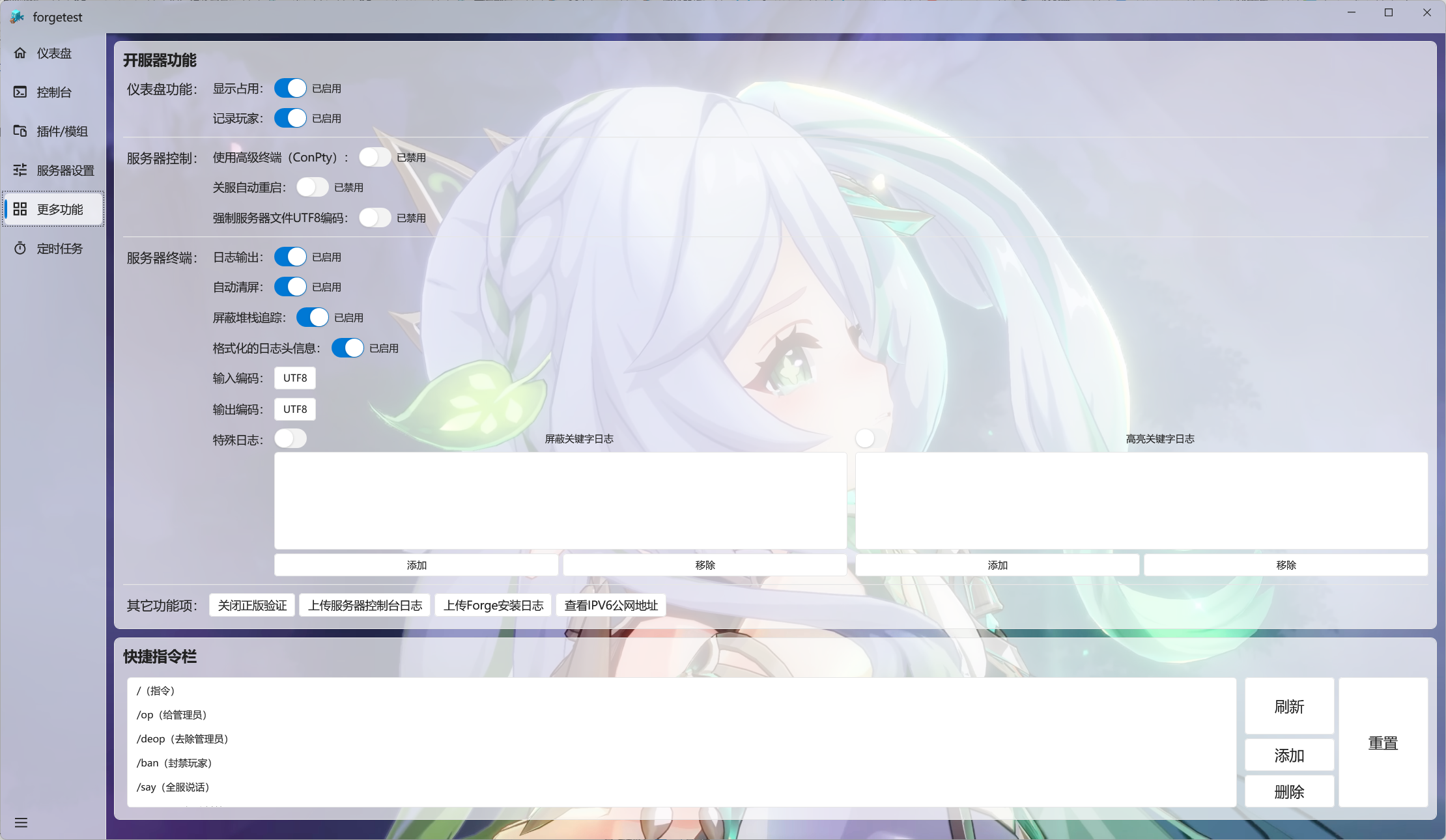The width and height of the screenshot is (1446, 840).
Task: Click the dashboard home icon
Action: [x=20, y=53]
